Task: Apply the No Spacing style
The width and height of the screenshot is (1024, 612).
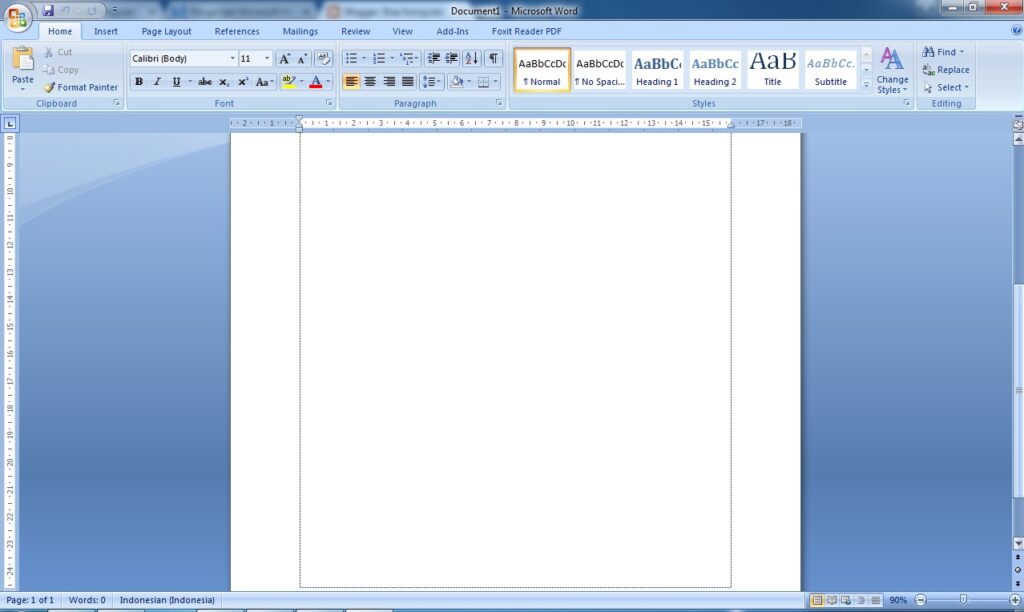Action: pos(600,70)
